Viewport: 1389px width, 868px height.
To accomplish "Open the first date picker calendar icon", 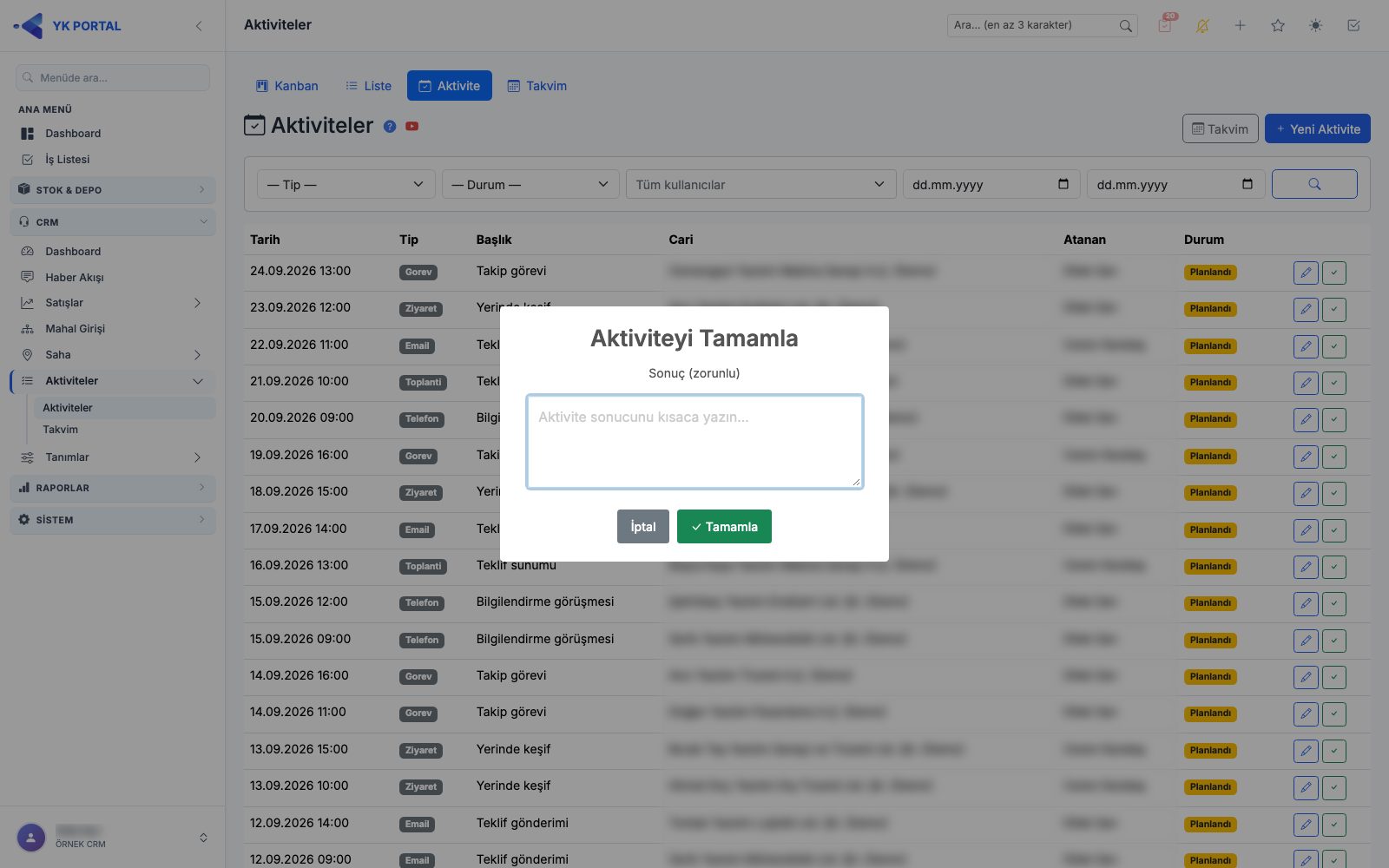I will (x=1063, y=184).
